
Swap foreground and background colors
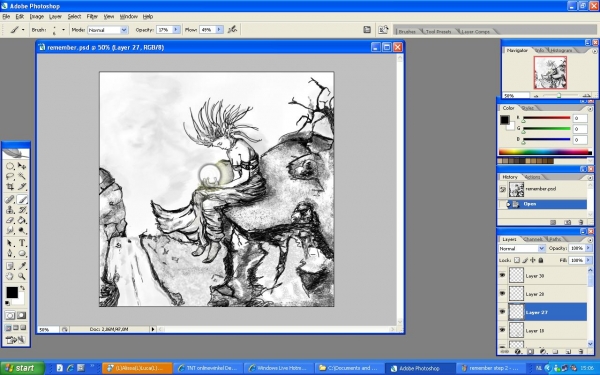pyautogui.click(x=23, y=288)
